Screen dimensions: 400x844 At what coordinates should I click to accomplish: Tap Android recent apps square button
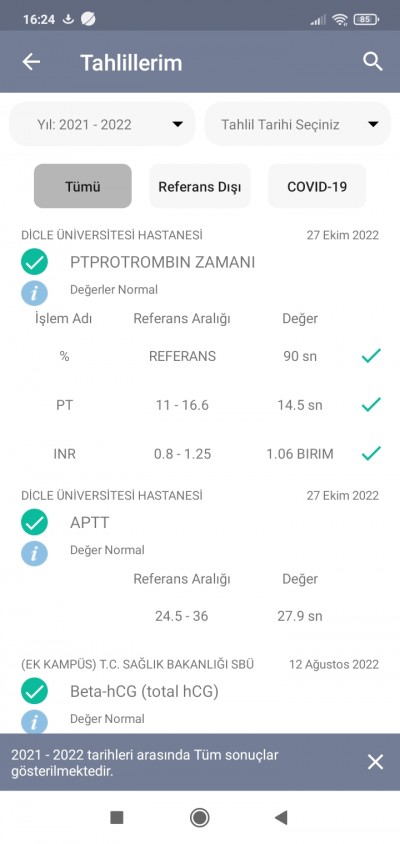pos(117,818)
